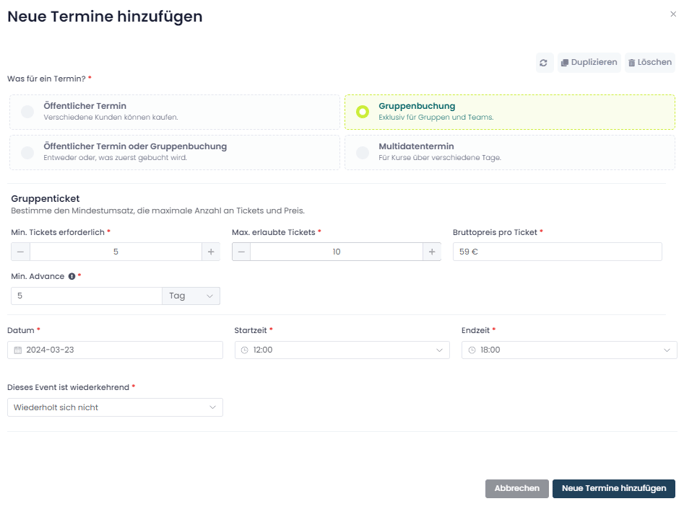Click the Abbrechen button
The height and width of the screenshot is (509, 684).
tap(517, 489)
